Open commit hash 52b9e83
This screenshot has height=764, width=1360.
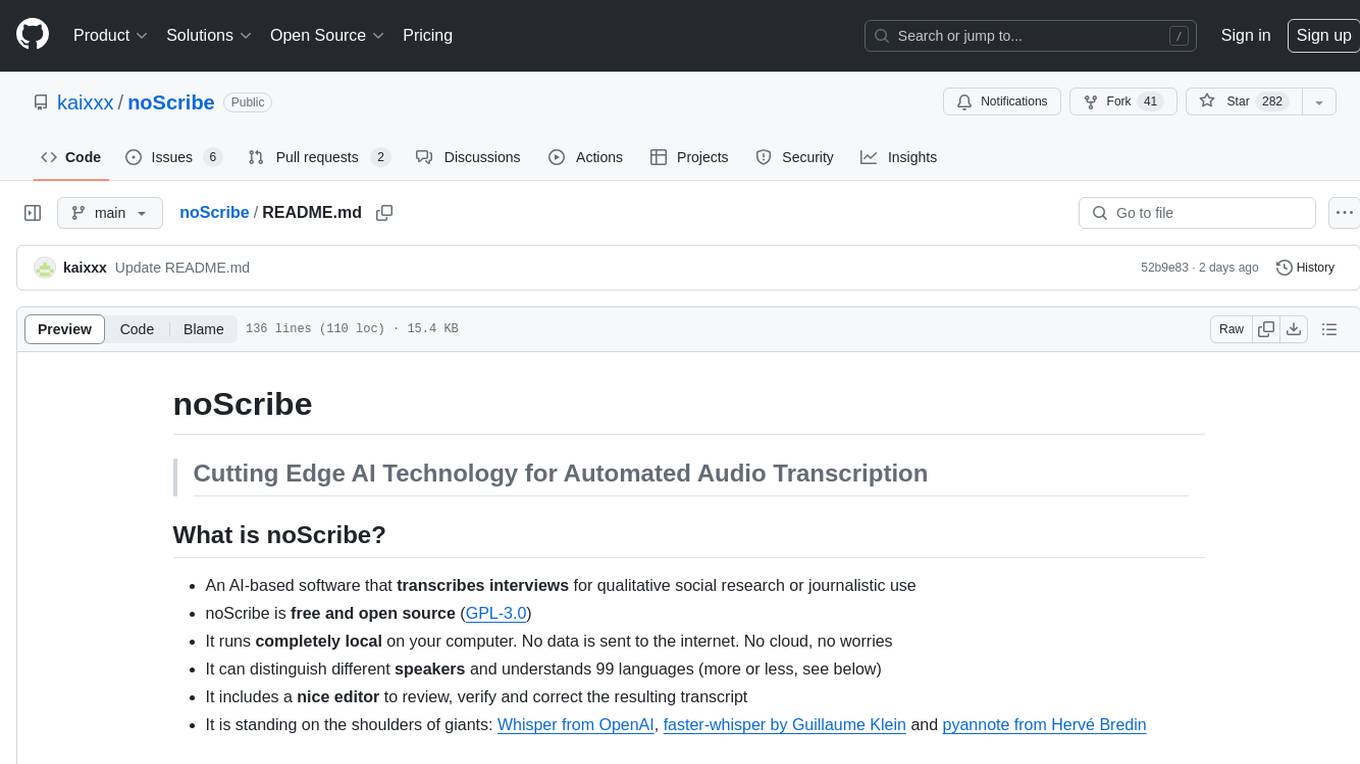point(1164,268)
